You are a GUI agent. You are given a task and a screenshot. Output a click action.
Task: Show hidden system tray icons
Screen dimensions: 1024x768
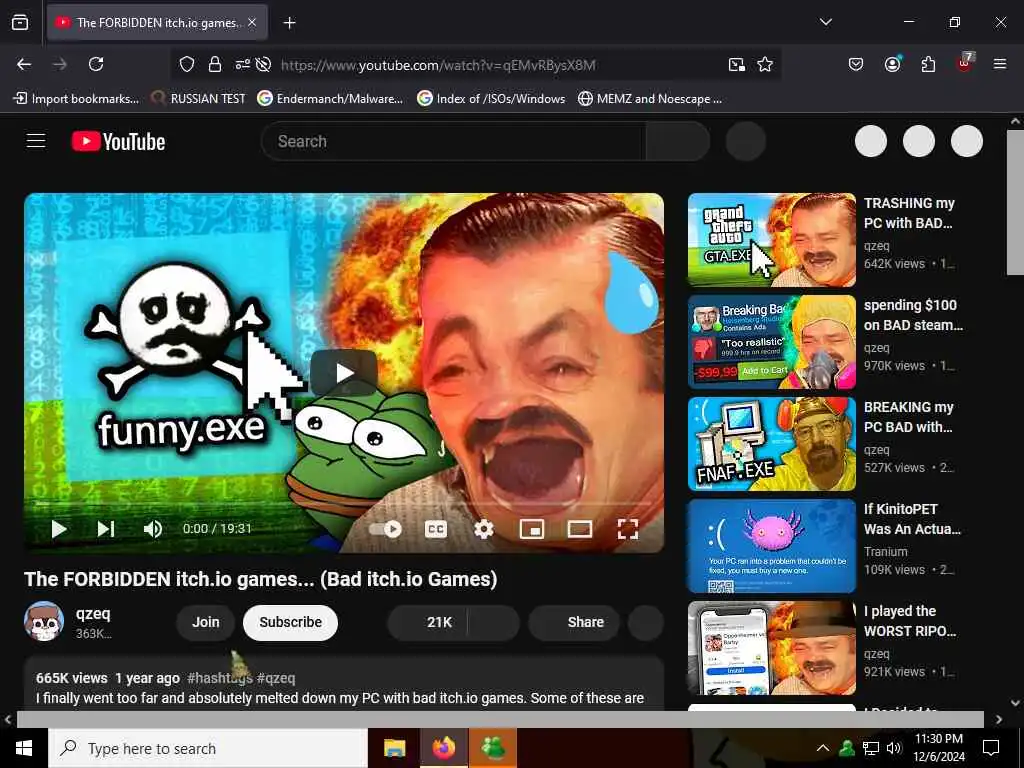coord(823,748)
